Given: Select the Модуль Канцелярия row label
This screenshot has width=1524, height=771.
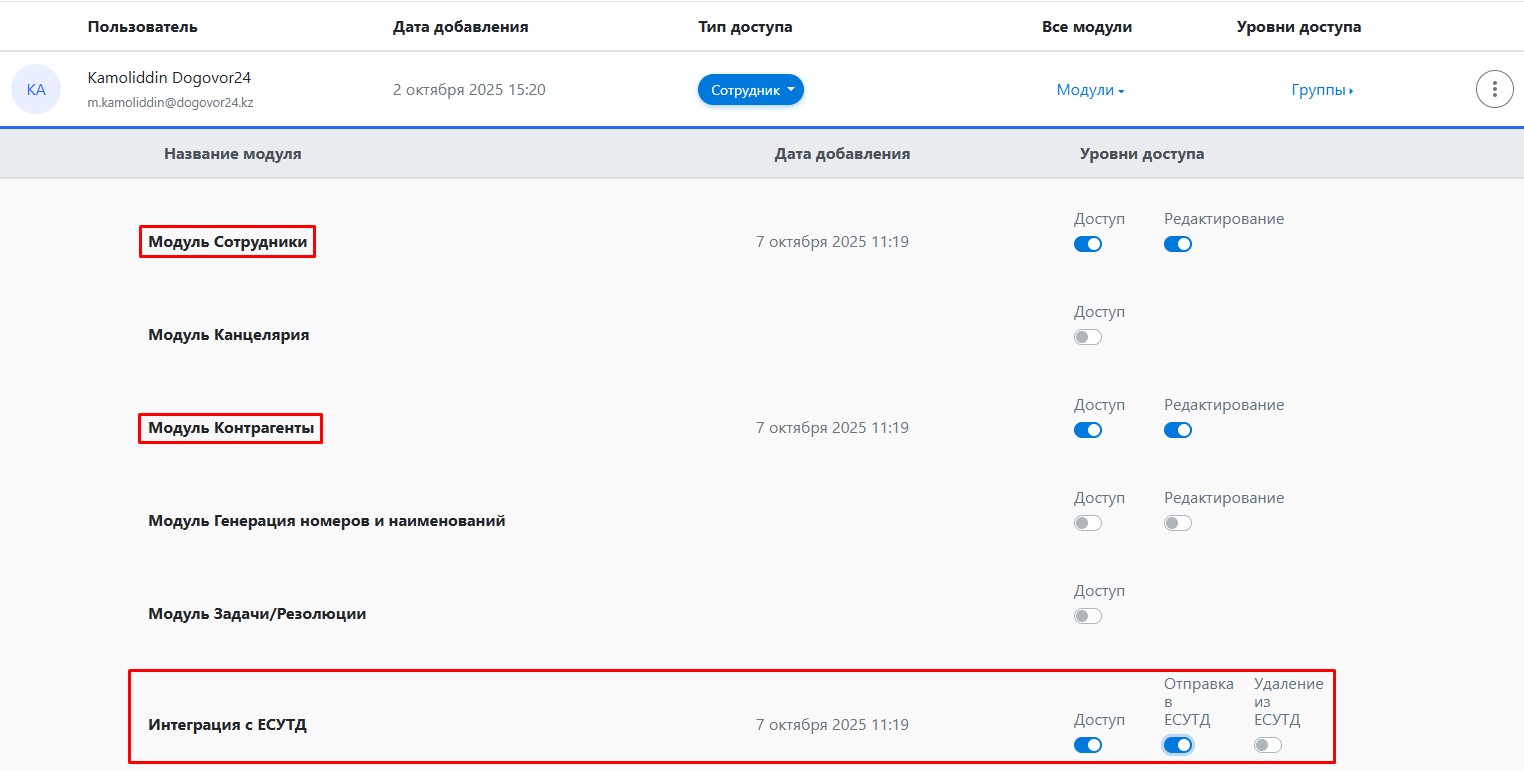Looking at the screenshot, I should point(229,335).
